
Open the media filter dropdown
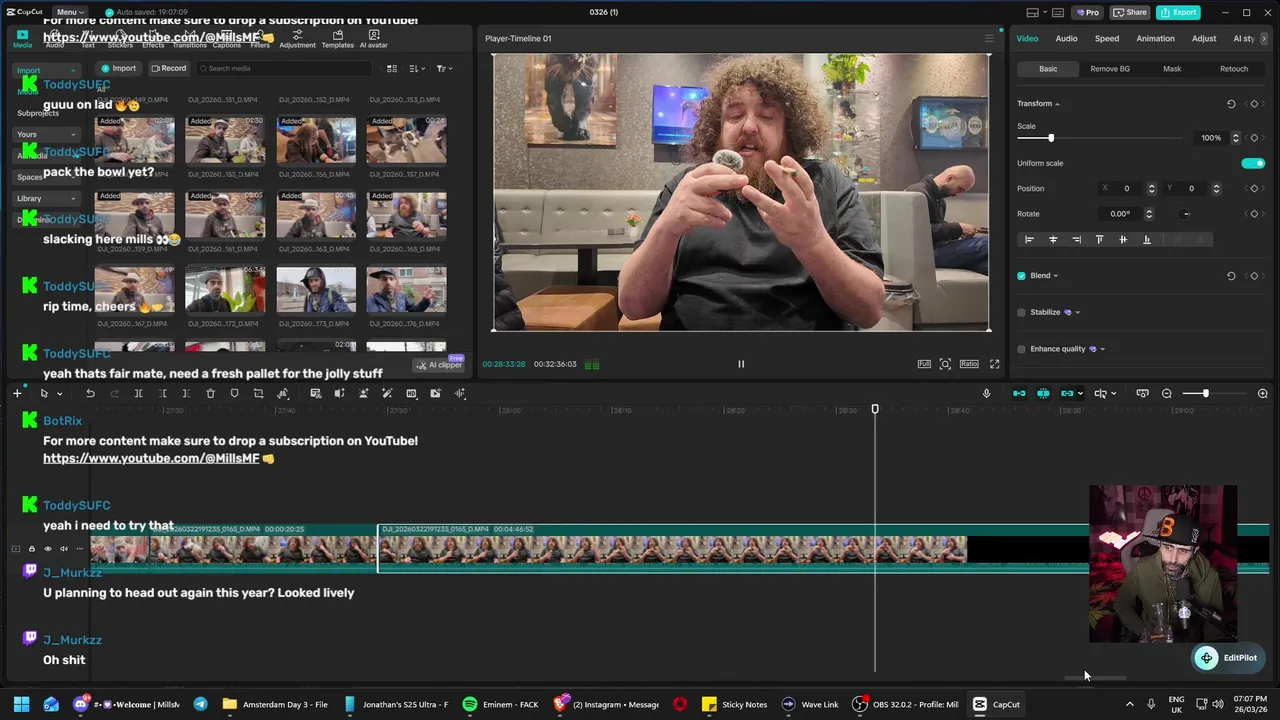445,69
